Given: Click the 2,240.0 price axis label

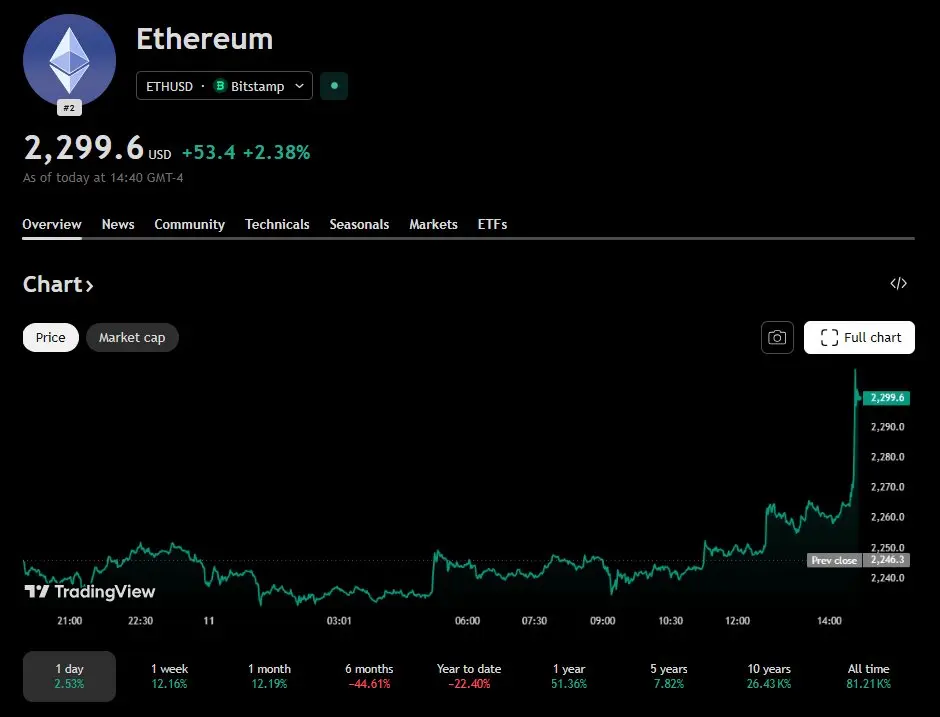Looking at the screenshot, I should click(887, 578).
